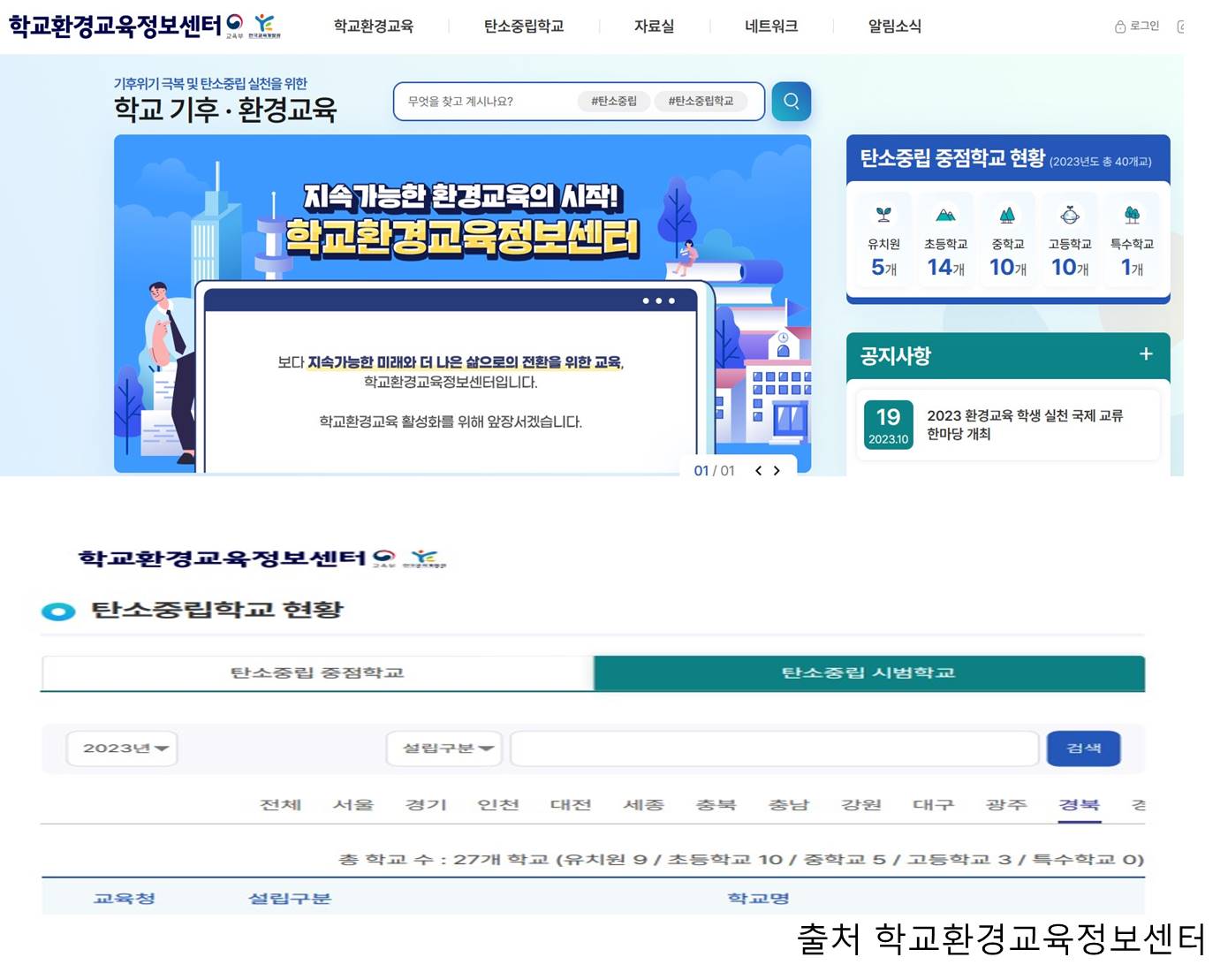Select the 탄소중립 시범학교 tab

coord(868,673)
